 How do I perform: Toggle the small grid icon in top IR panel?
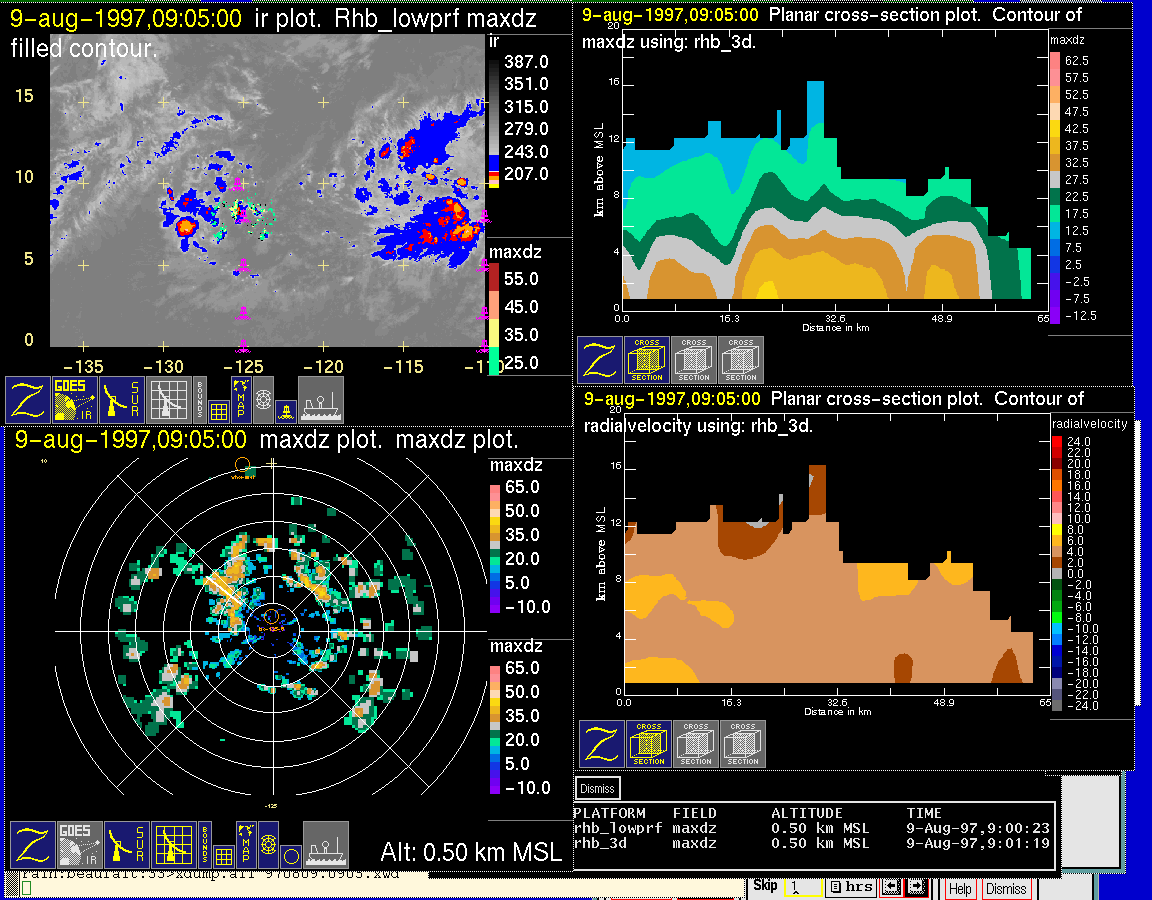219,409
